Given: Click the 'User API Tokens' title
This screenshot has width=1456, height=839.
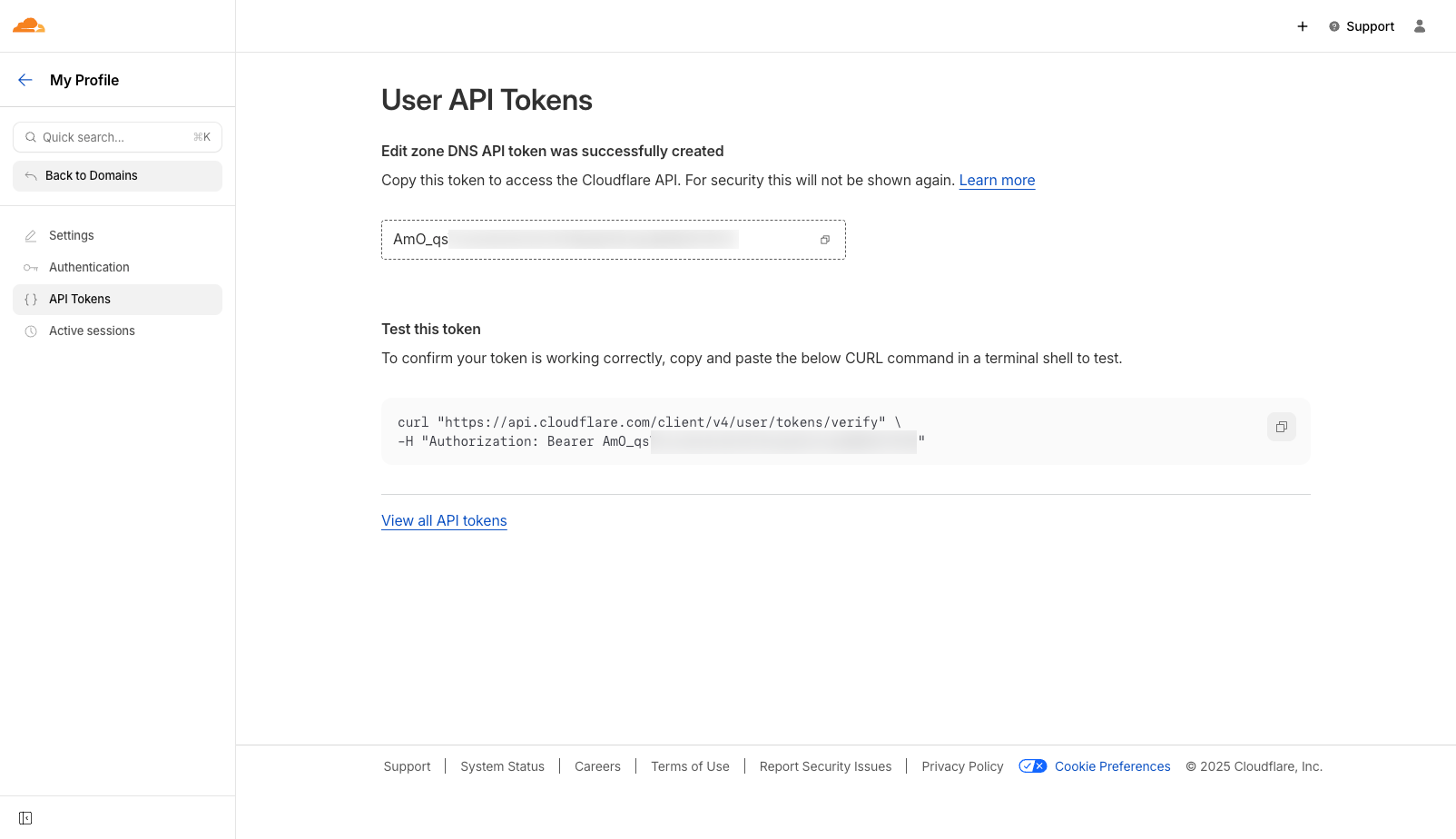Looking at the screenshot, I should [487, 100].
